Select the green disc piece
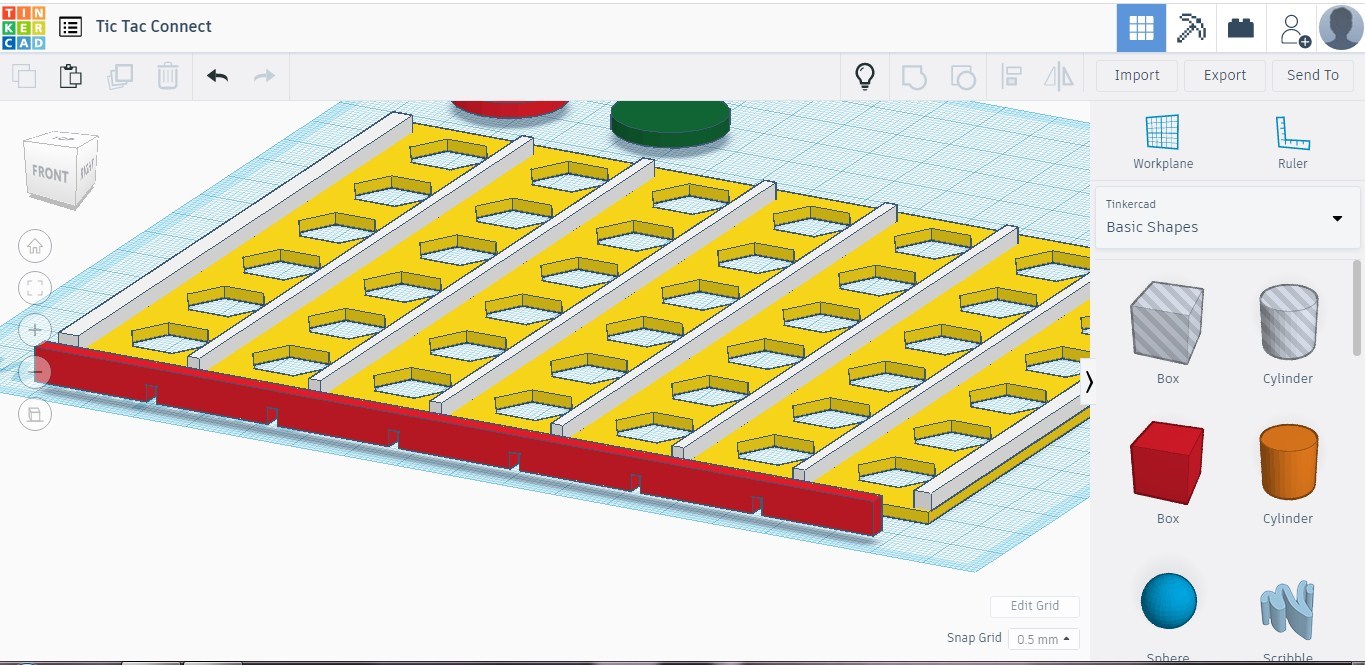1365x665 pixels. (670, 123)
